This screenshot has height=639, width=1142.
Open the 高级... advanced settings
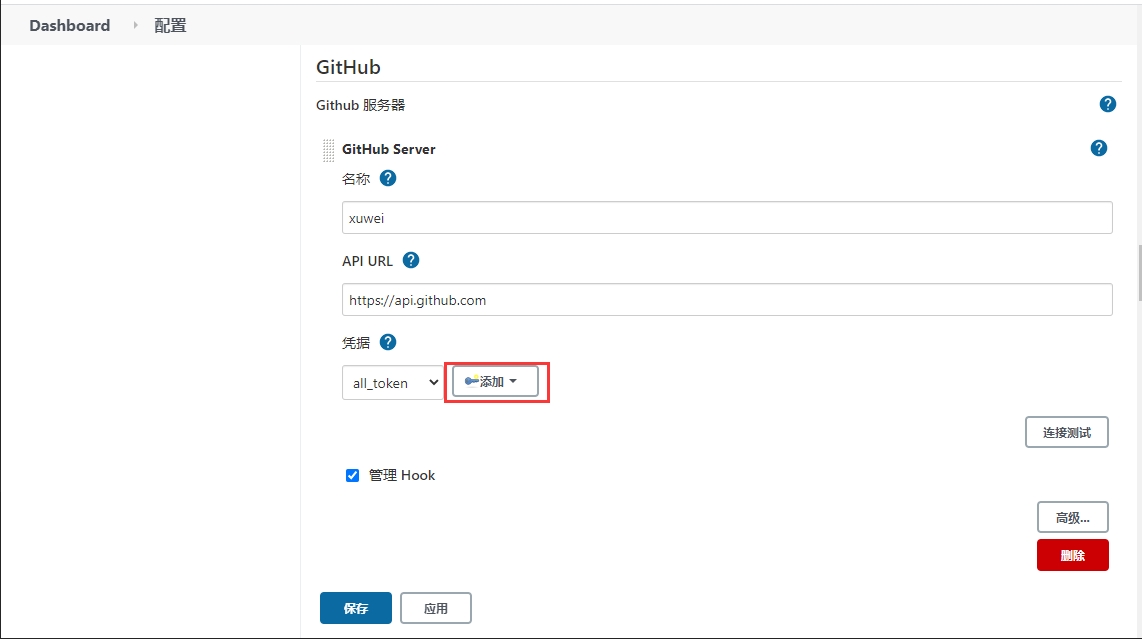(x=1072, y=517)
